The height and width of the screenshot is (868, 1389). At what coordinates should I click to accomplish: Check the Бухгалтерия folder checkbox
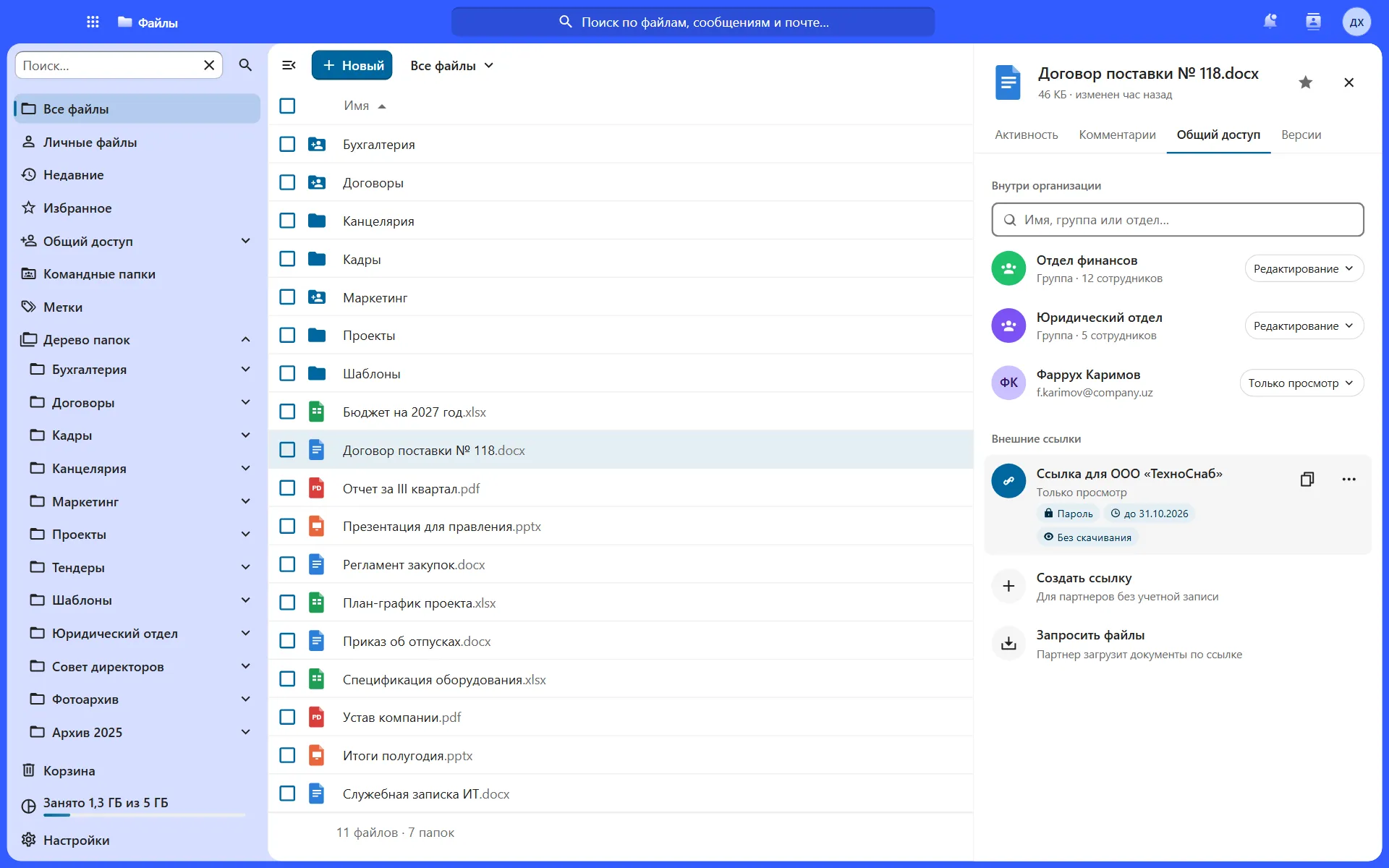point(287,144)
